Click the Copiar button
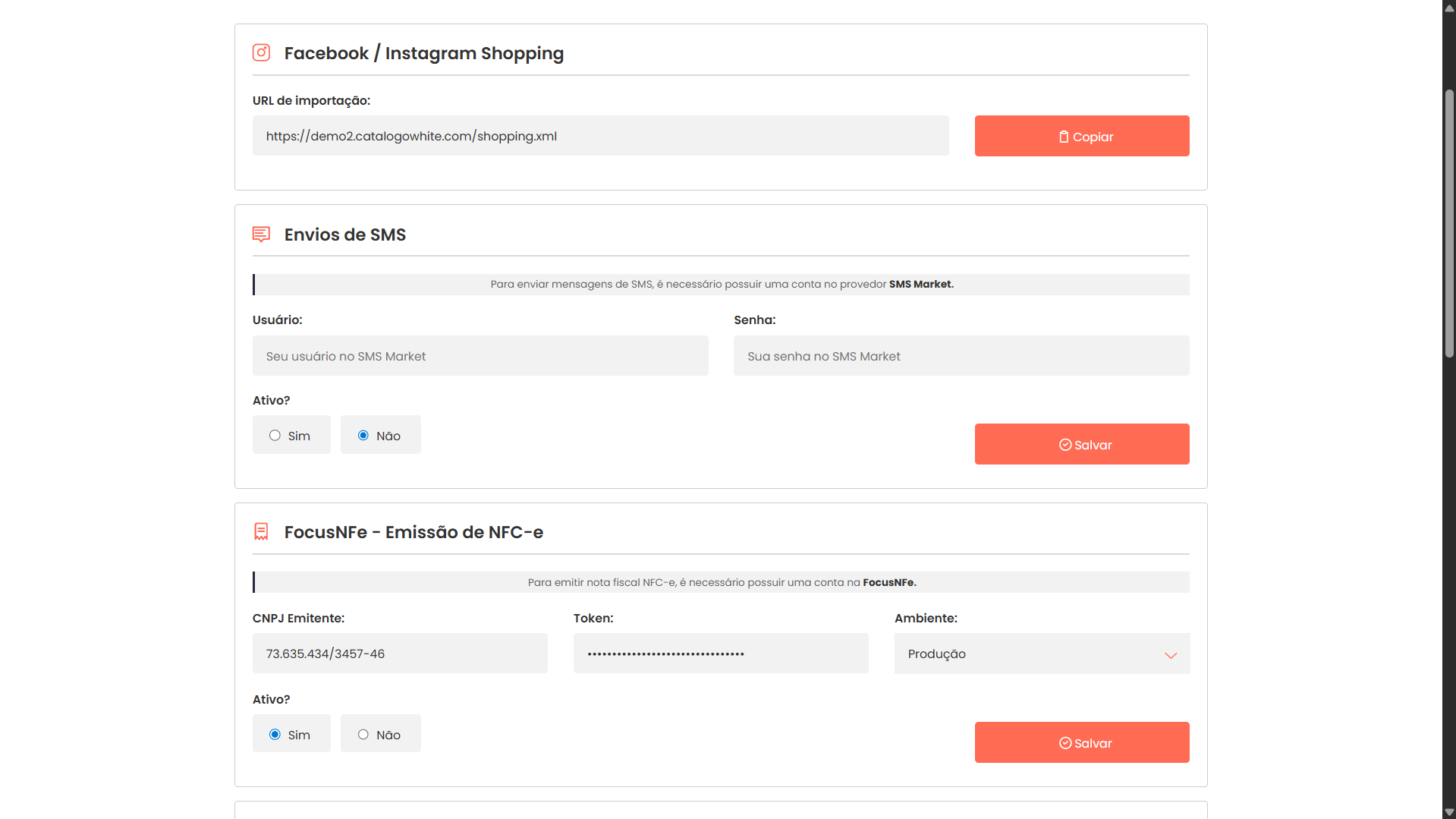The width and height of the screenshot is (1456, 819). click(1082, 136)
